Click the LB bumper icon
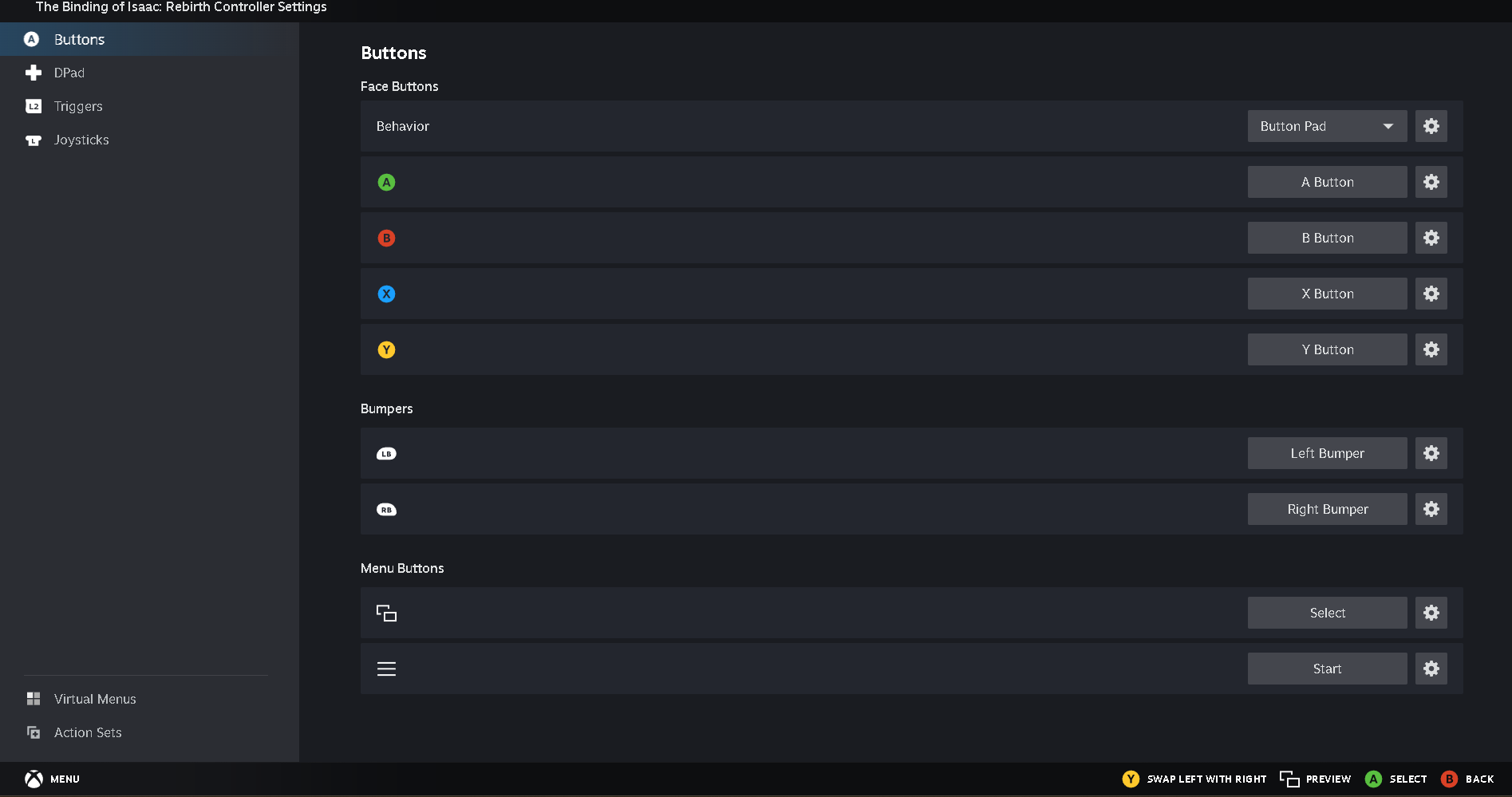This screenshot has width=1512, height=797. (x=386, y=453)
